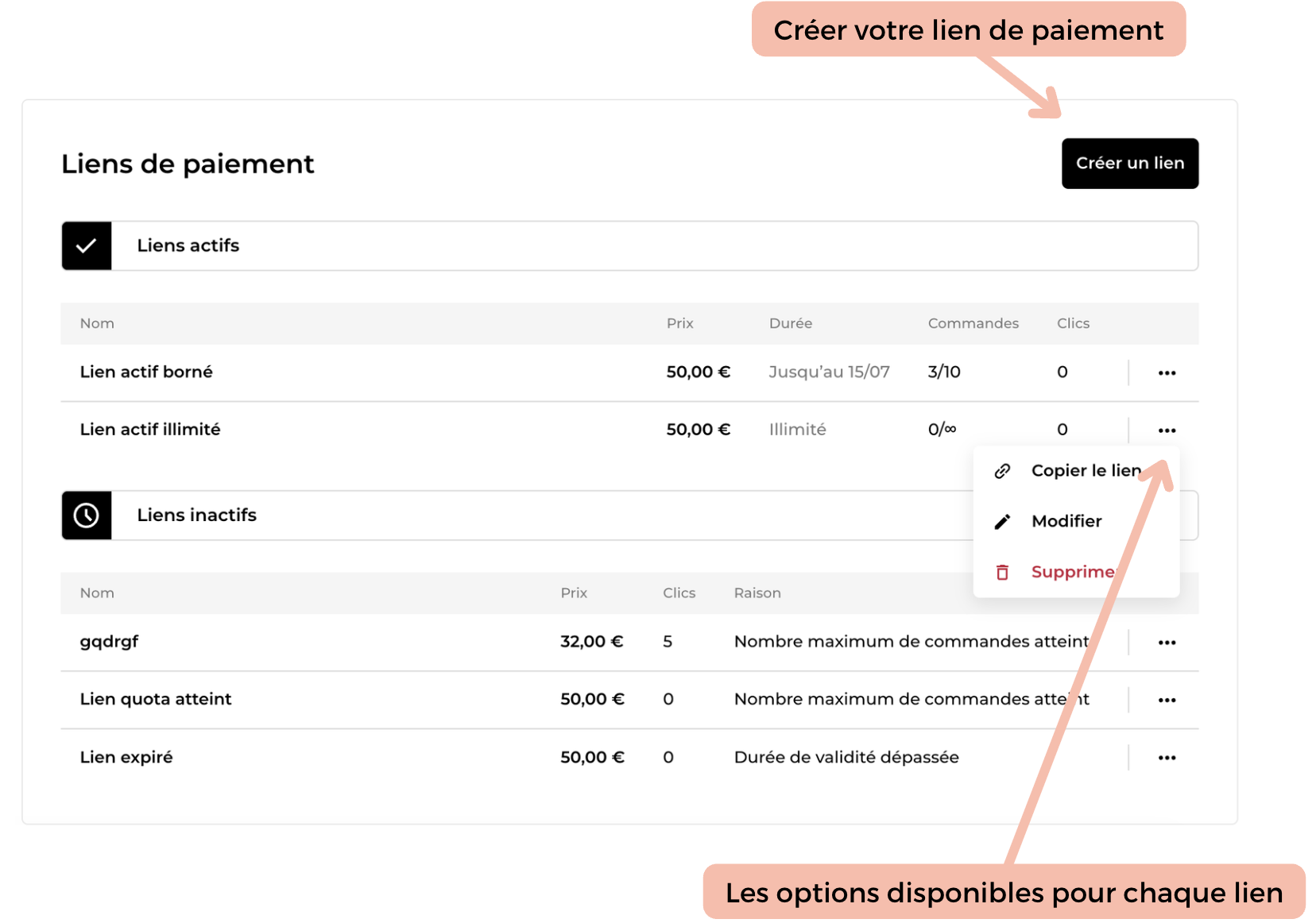Click the checkmark icon of Liens actifs
This screenshot has height=923, width=1316.
coord(87,245)
